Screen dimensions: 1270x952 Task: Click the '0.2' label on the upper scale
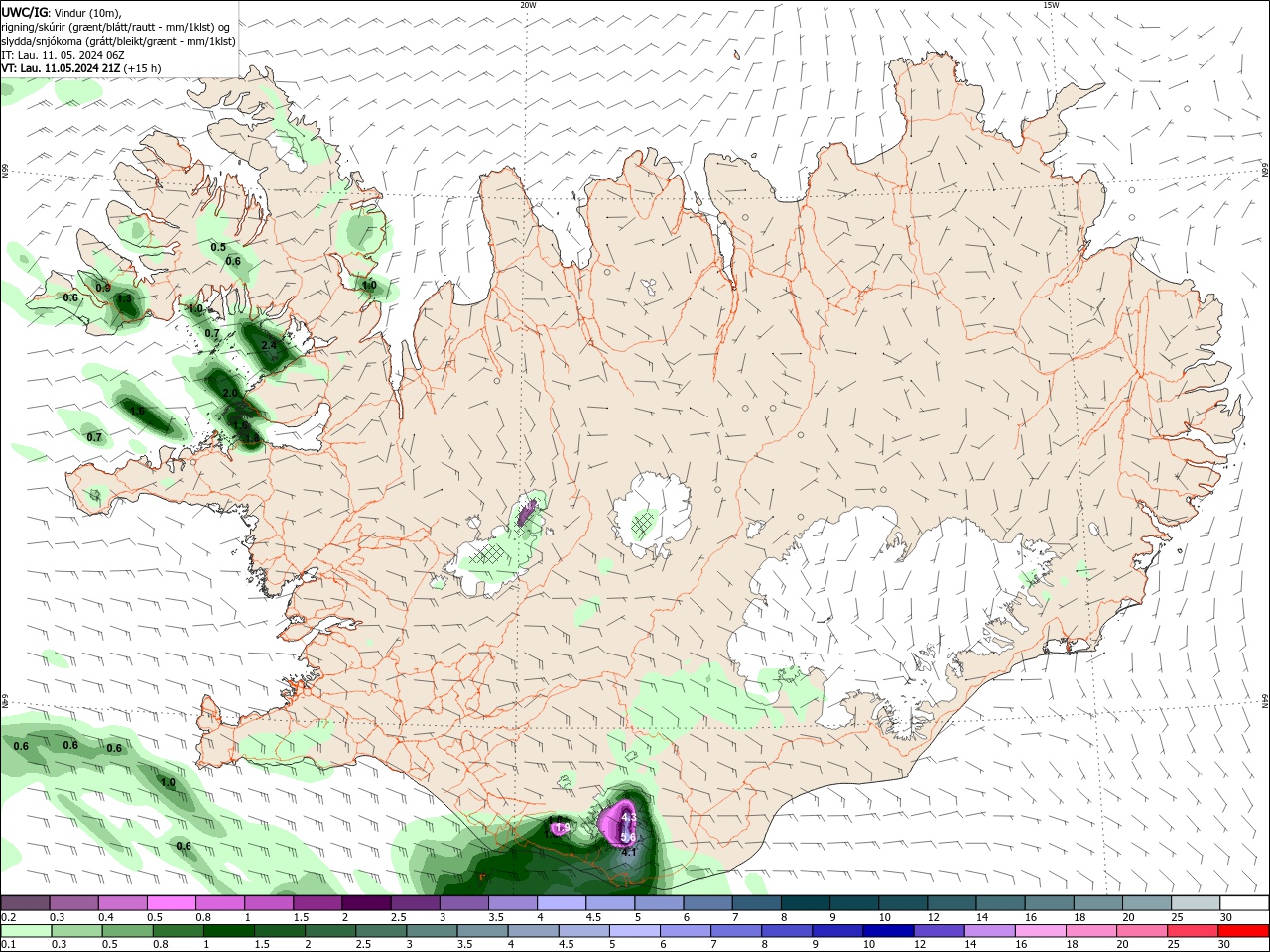pyautogui.click(x=8, y=917)
